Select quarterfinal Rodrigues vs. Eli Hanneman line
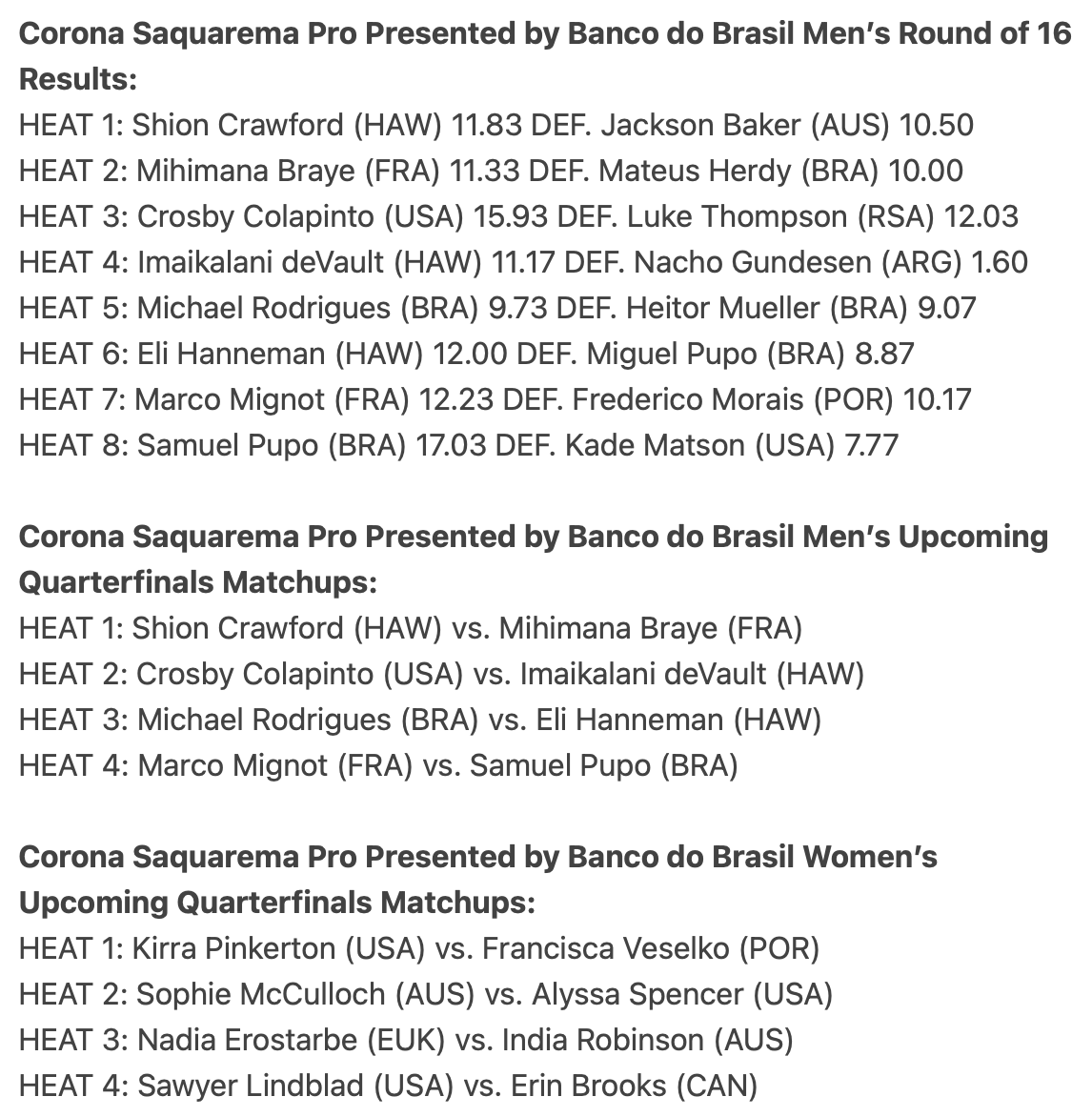Screen dimensions: 1092x1117 [x=420, y=720]
